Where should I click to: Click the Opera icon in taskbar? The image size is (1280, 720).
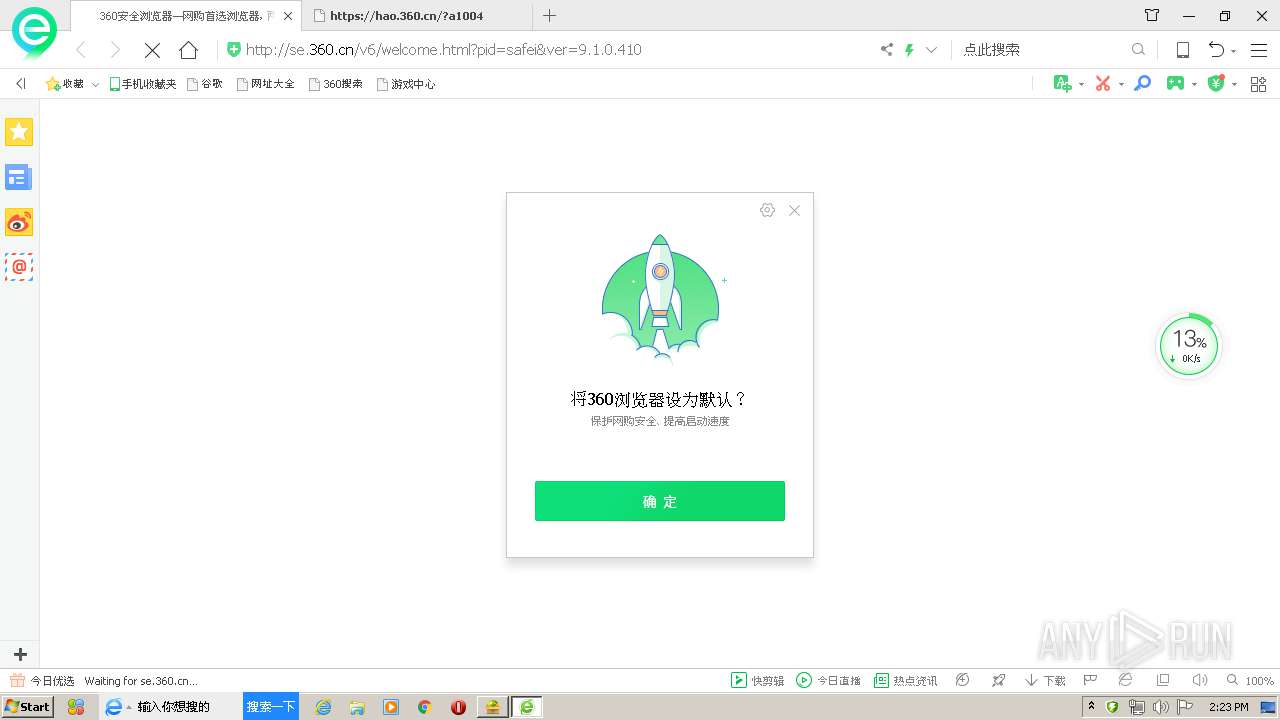tap(458, 707)
